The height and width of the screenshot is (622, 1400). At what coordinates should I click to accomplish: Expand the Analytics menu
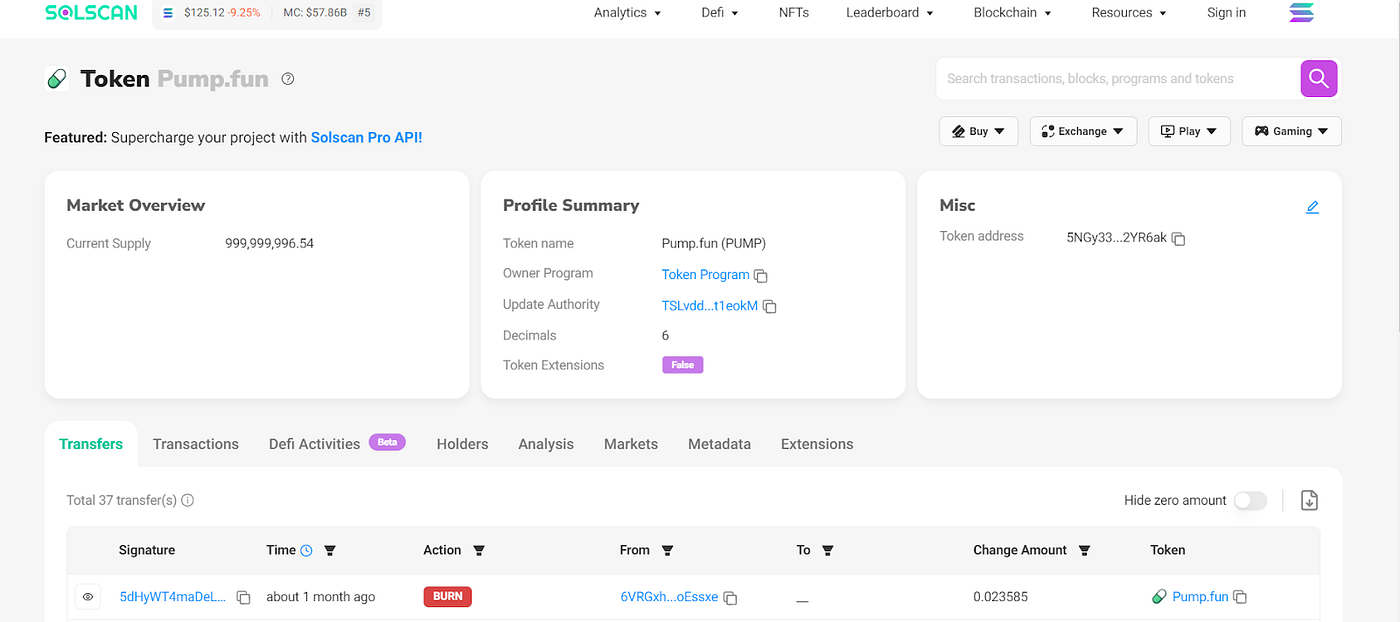point(628,13)
